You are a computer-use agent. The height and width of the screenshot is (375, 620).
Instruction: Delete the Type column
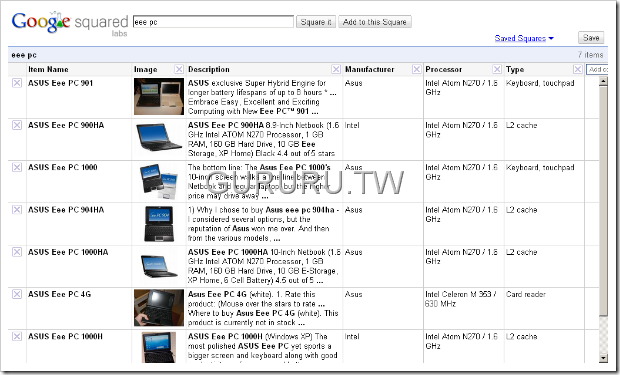[578, 69]
